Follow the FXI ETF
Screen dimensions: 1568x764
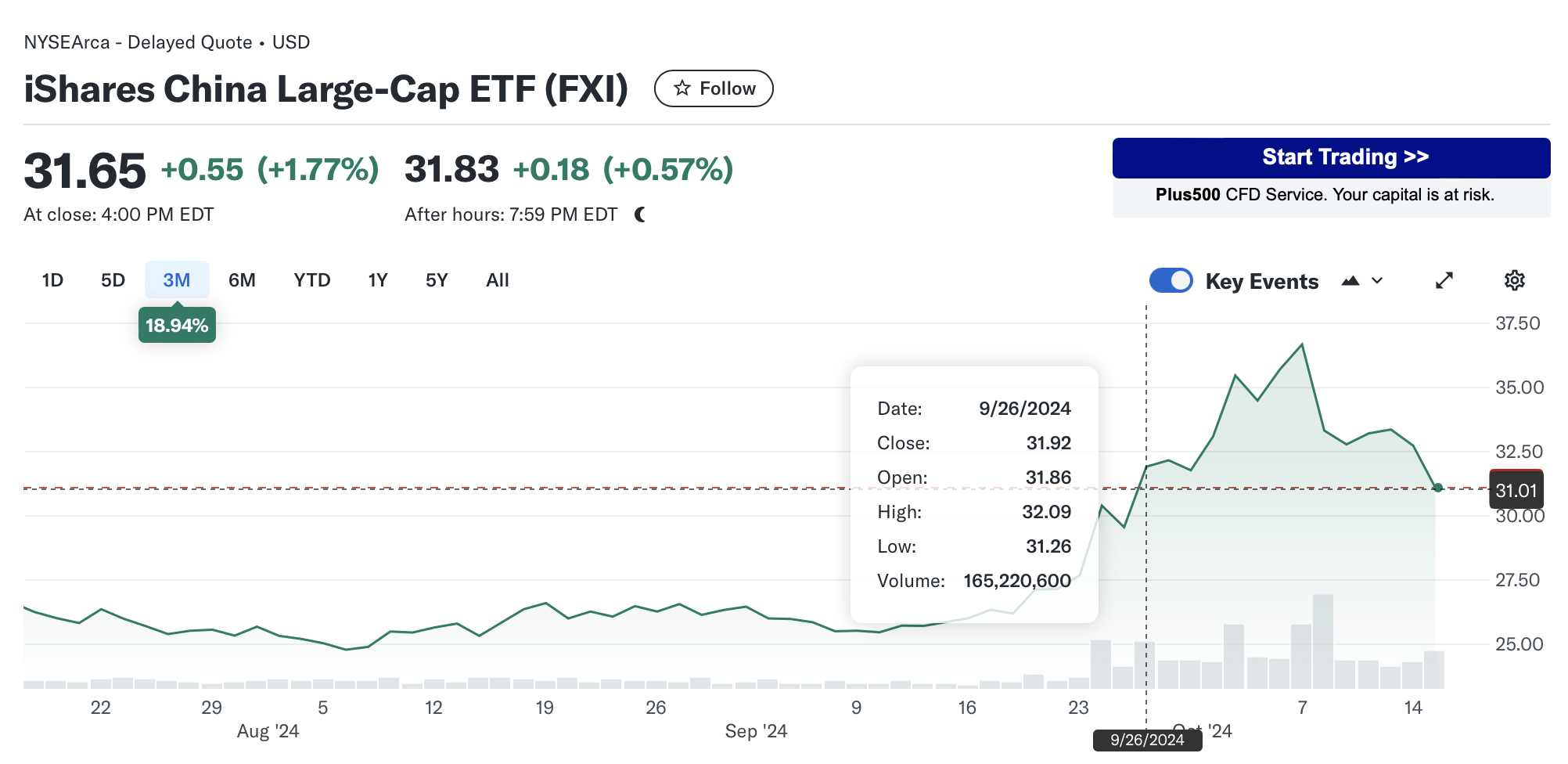[x=714, y=88]
